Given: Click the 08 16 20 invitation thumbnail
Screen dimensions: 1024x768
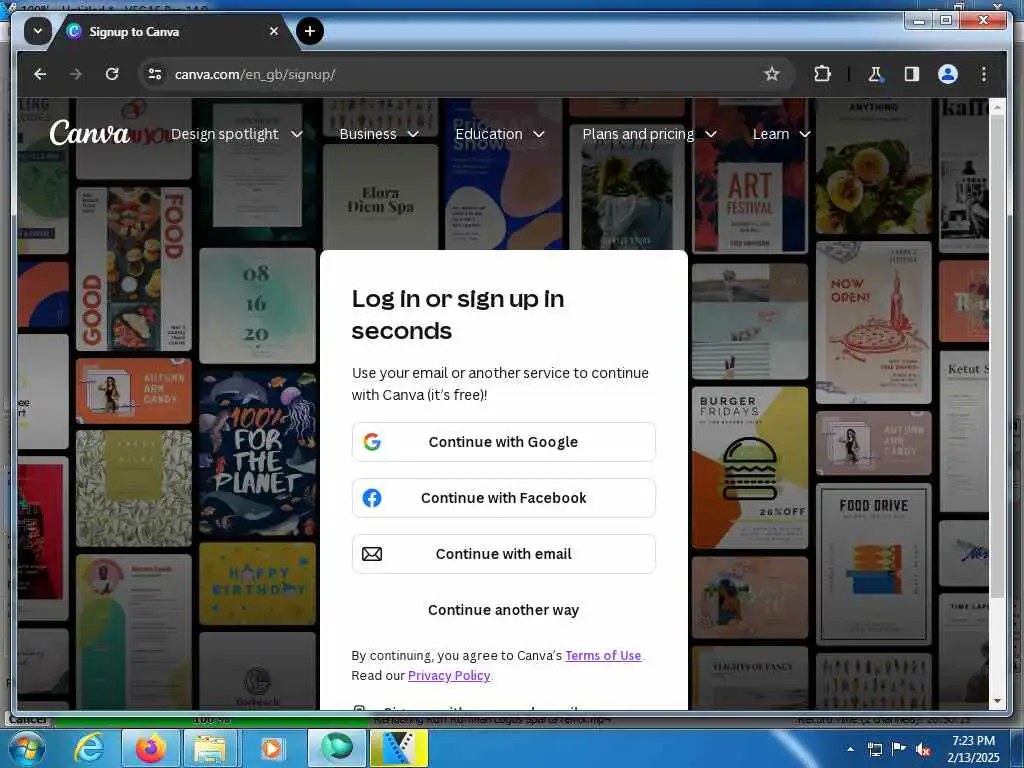Looking at the screenshot, I should pyautogui.click(x=257, y=305).
